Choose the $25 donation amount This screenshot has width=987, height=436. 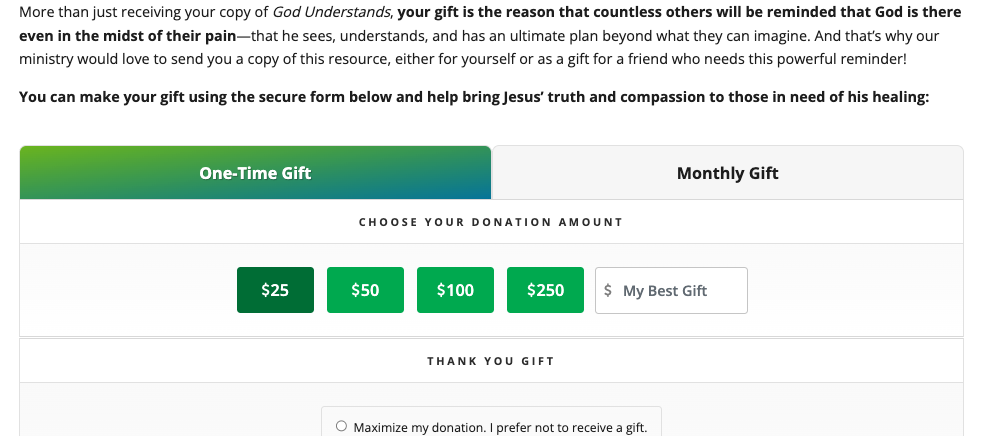[x=275, y=290]
